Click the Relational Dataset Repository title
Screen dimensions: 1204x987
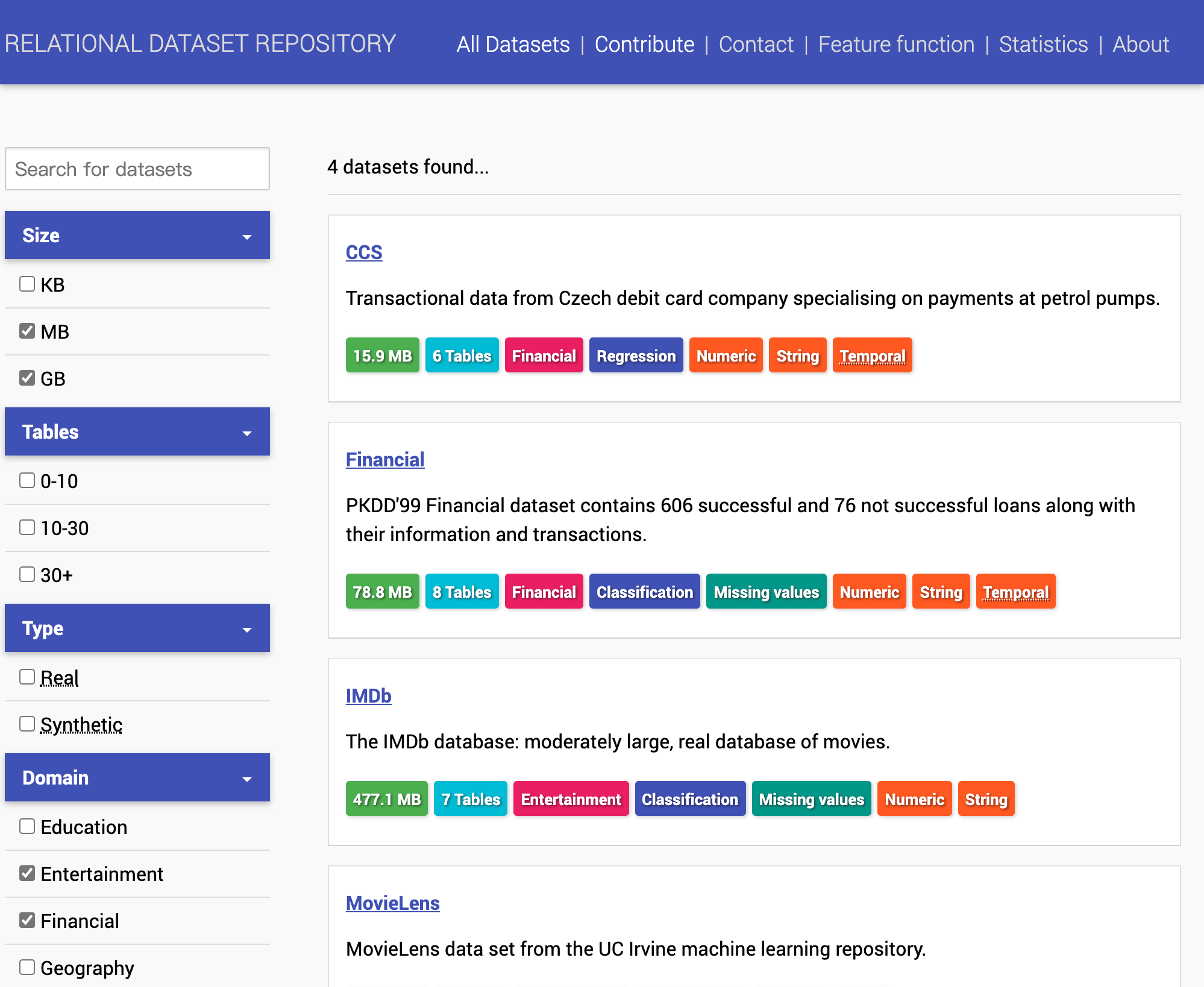point(199,44)
